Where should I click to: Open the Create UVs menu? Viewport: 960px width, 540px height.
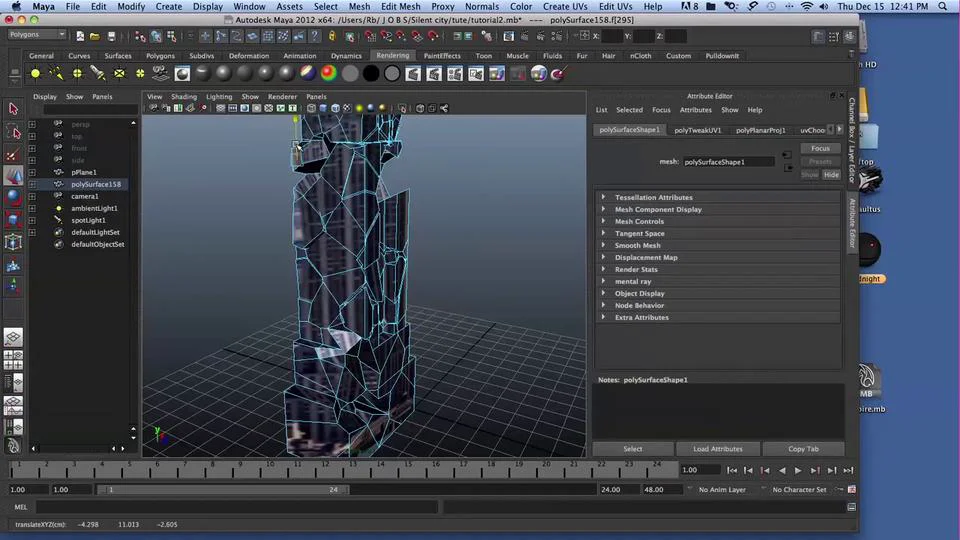tap(564, 6)
